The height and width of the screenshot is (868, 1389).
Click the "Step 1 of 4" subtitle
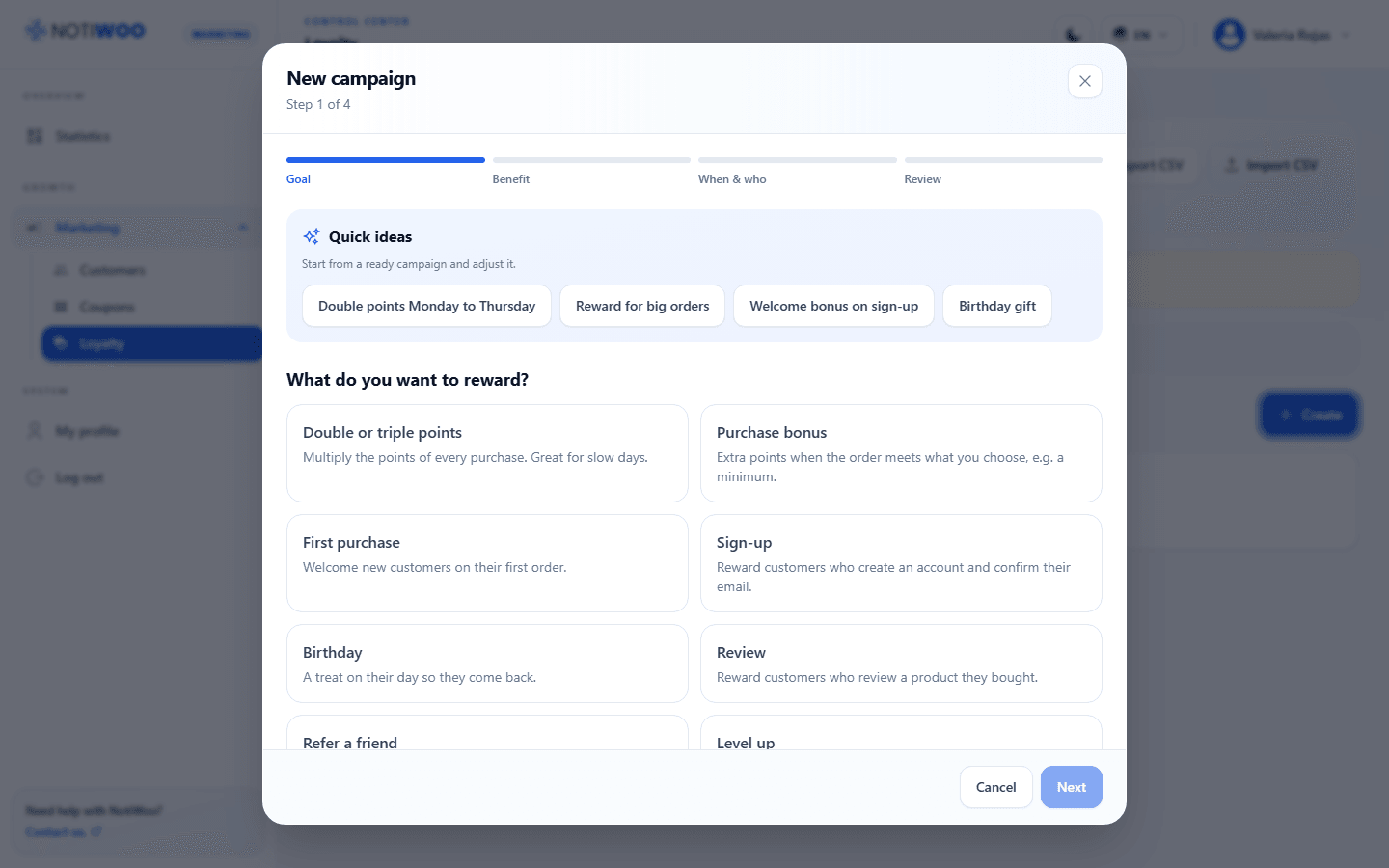[x=318, y=104]
